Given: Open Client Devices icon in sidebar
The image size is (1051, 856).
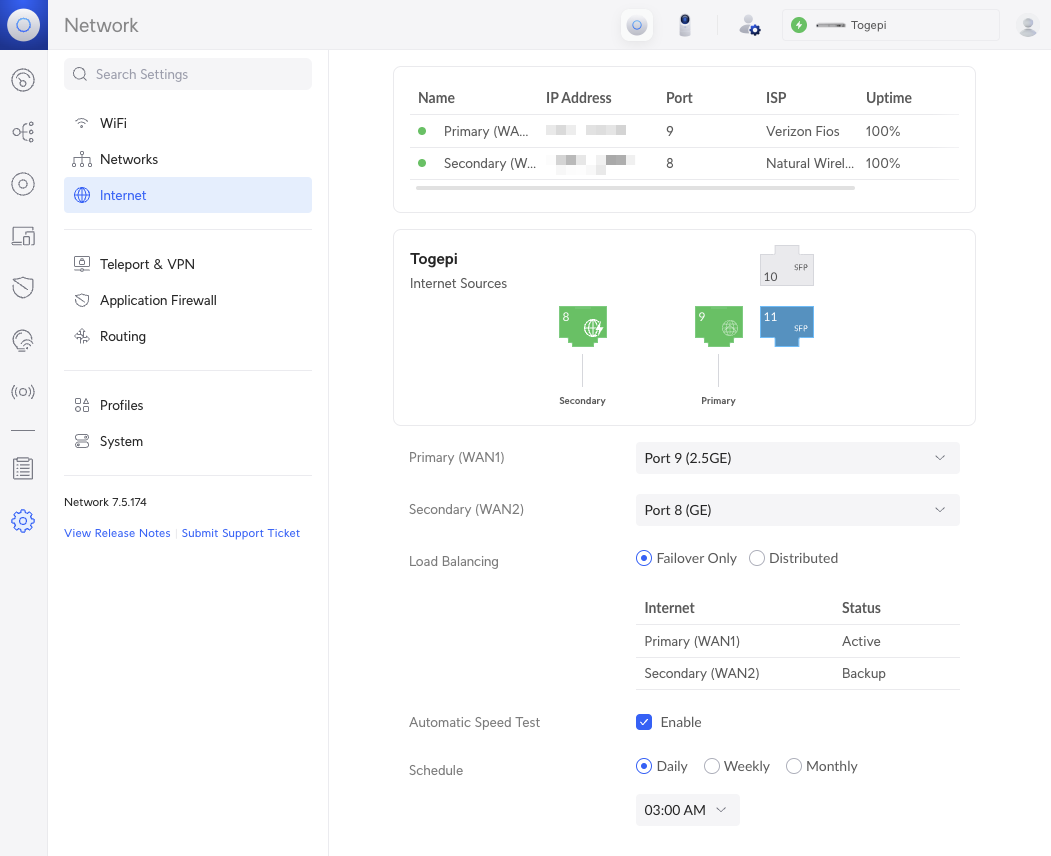Looking at the screenshot, I should (x=23, y=236).
